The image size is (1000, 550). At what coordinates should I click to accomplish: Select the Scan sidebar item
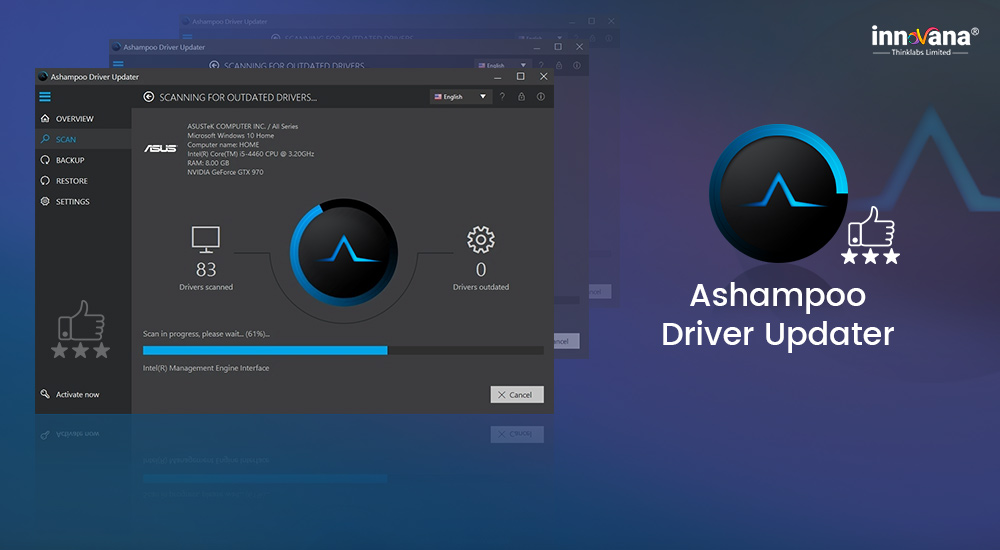(83, 139)
